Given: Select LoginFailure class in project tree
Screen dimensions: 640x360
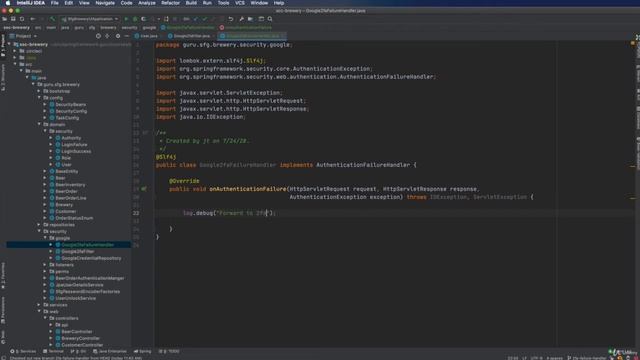Looking at the screenshot, I should point(74,144).
